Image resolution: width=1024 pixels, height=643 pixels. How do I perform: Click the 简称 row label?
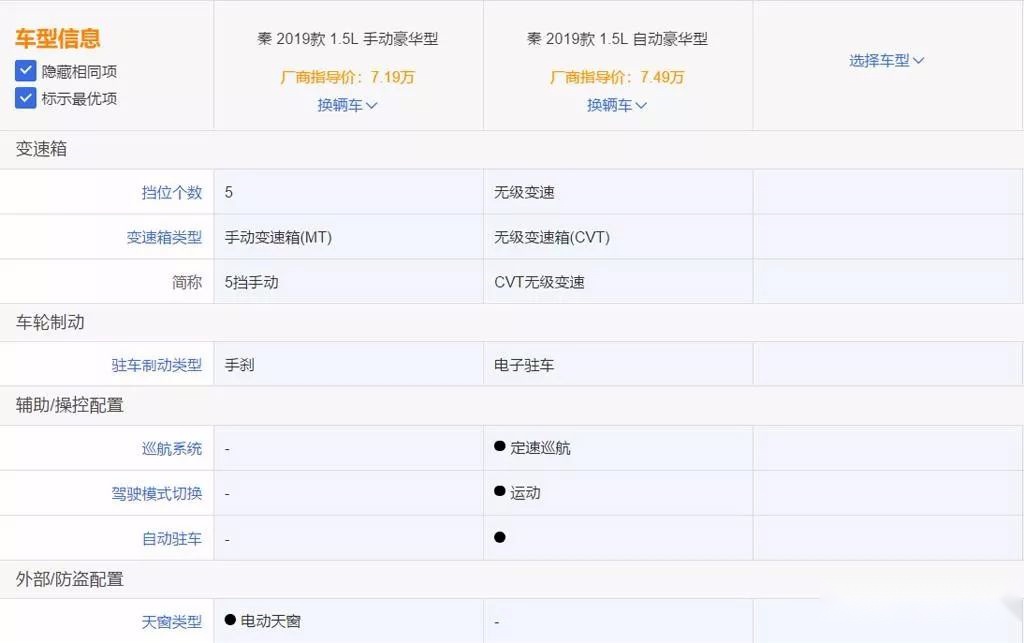pyautogui.click(x=187, y=283)
